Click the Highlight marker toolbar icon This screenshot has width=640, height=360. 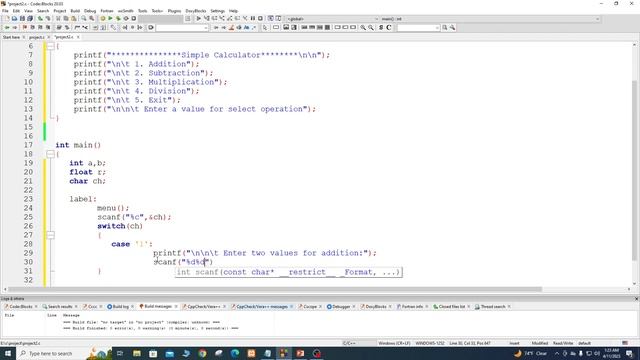231,28
